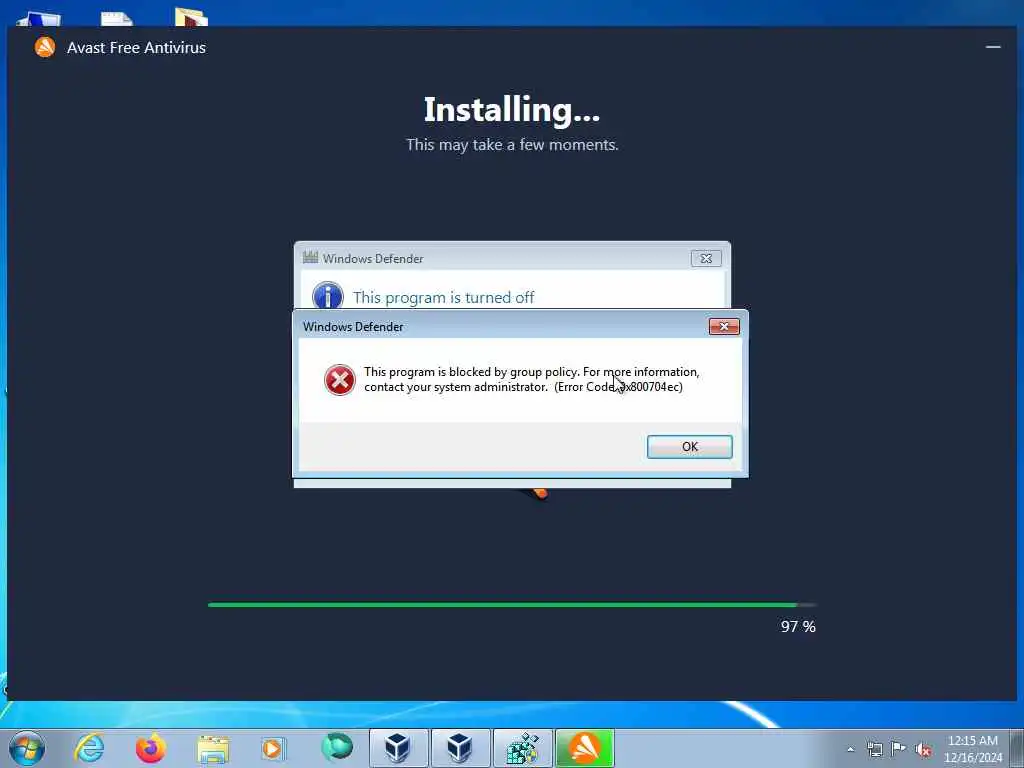Image resolution: width=1024 pixels, height=768 pixels.
Task: Open the teal round app on the taskbar
Action: click(x=337, y=747)
